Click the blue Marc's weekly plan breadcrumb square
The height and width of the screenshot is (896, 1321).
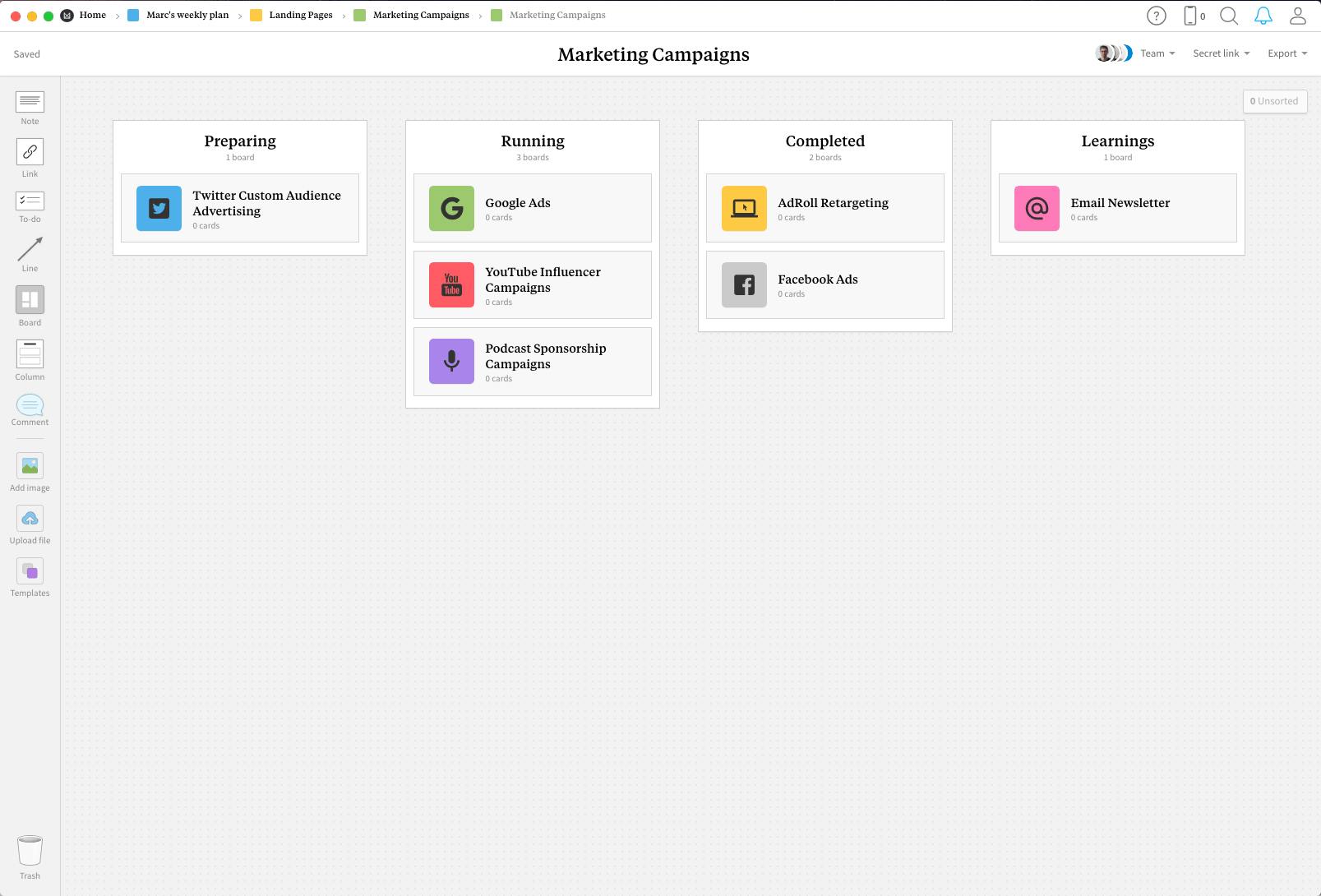tap(133, 16)
